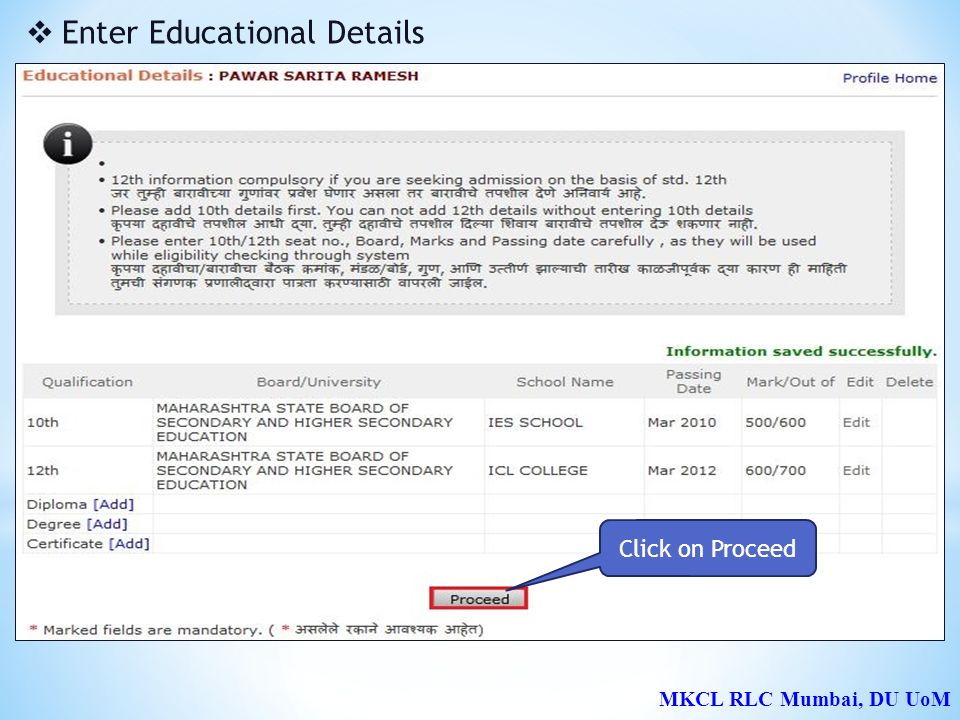Image resolution: width=960 pixels, height=720 pixels.
Task: Click the Mar 2010 passing date
Action: pos(682,422)
